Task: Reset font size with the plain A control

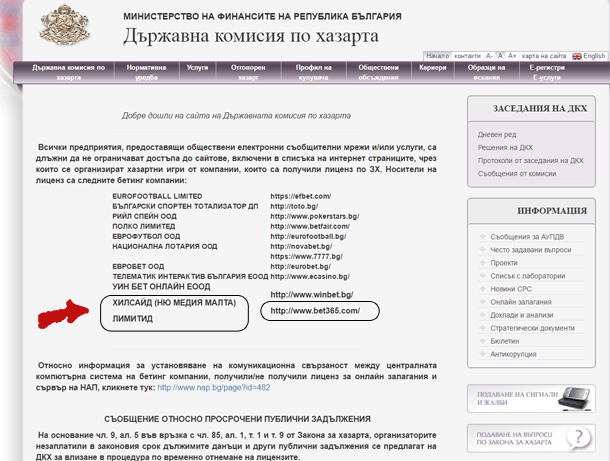Action: [500, 56]
